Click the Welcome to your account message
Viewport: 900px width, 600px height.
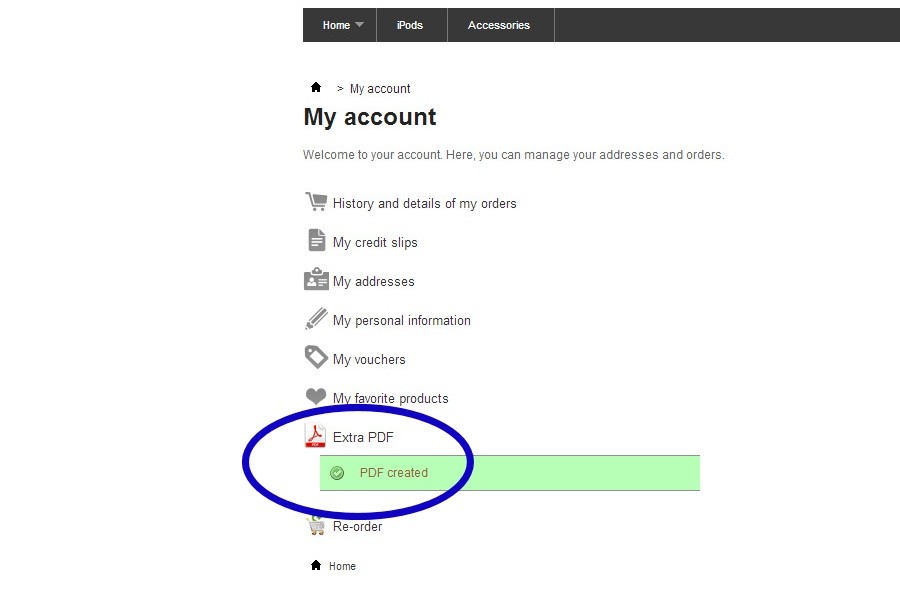514,154
